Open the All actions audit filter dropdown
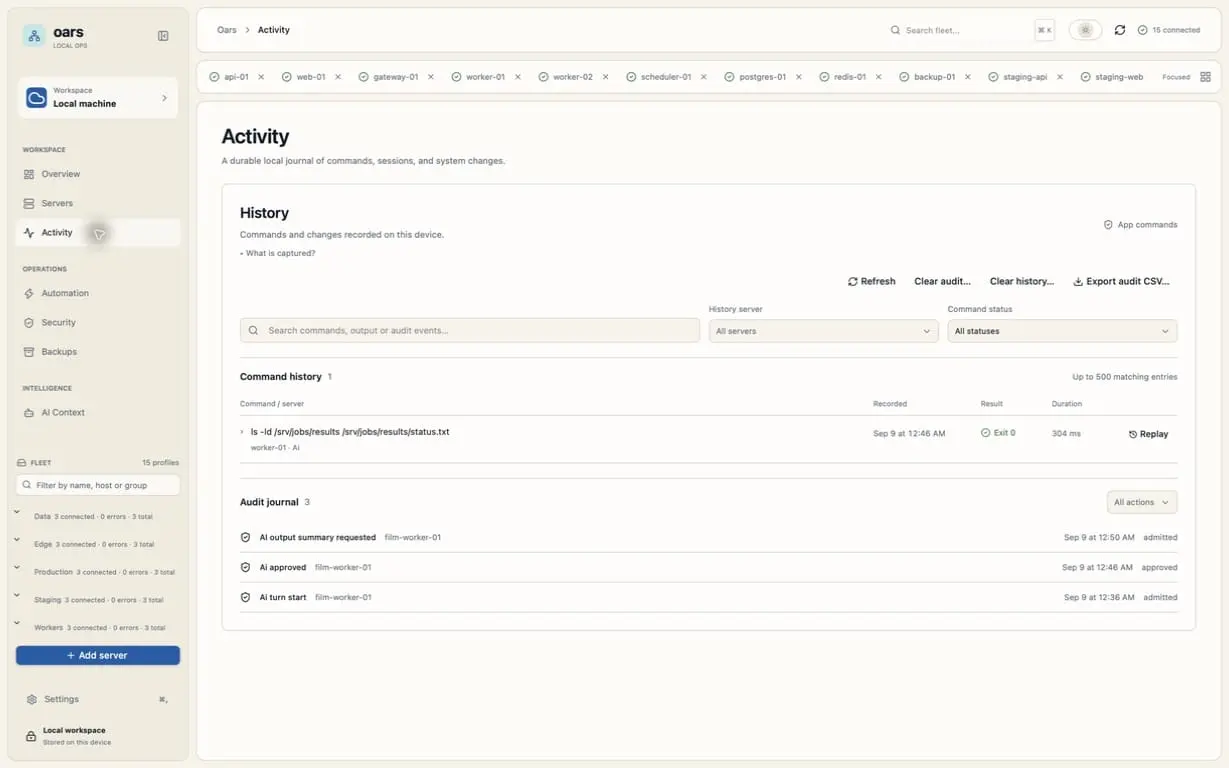 pos(1142,502)
